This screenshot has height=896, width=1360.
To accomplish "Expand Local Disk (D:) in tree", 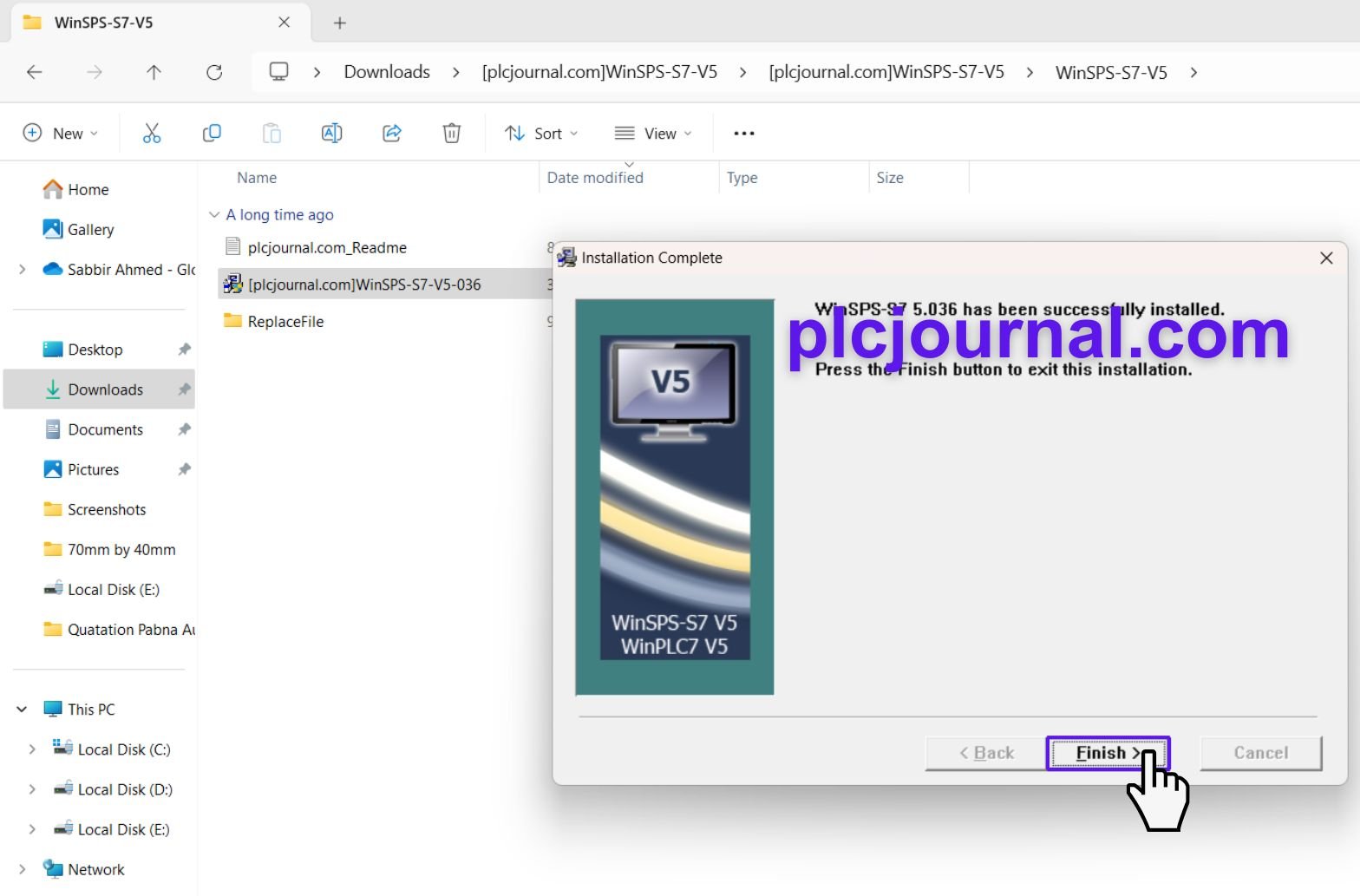I will (x=32, y=788).
